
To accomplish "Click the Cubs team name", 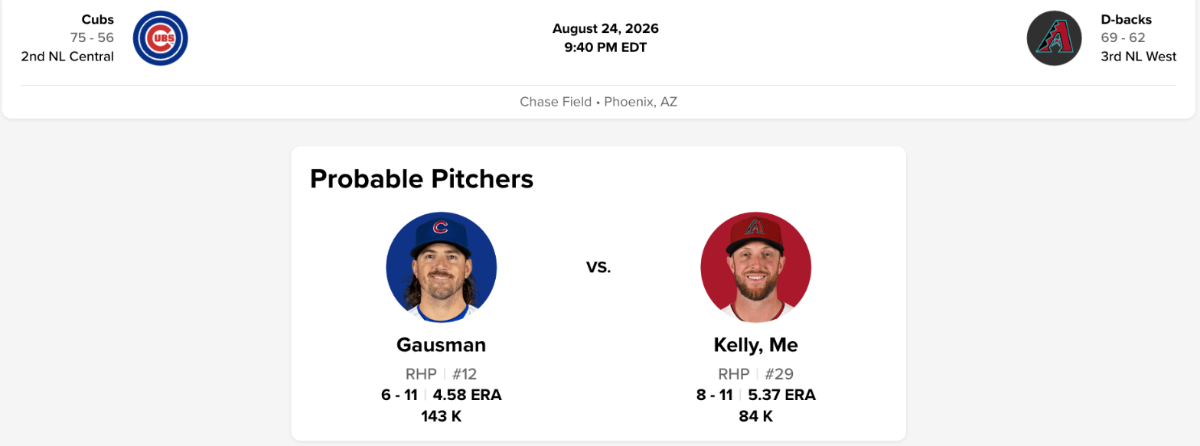I will tap(98, 19).
